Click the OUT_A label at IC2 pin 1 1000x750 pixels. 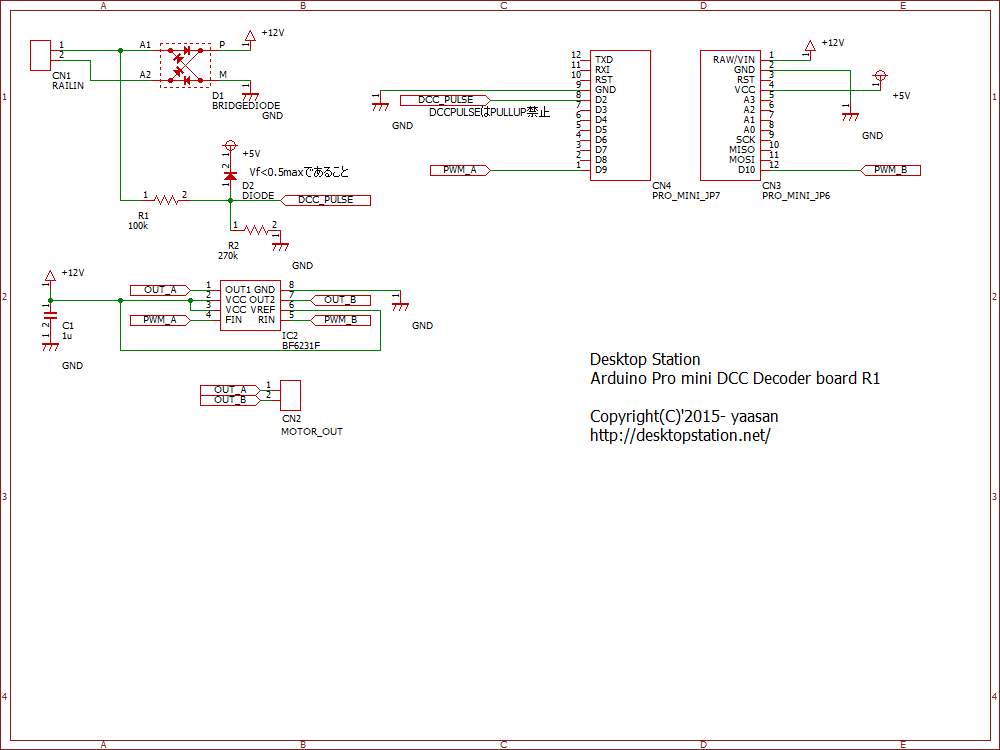160,290
